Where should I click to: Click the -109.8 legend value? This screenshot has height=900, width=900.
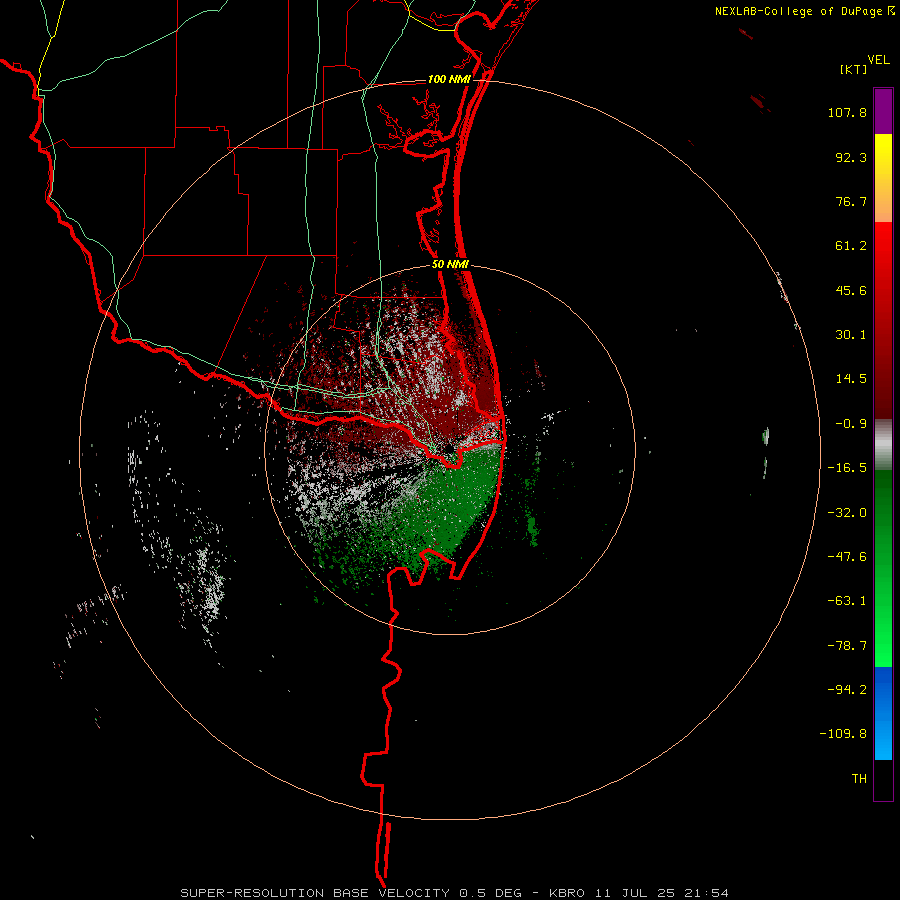click(843, 734)
